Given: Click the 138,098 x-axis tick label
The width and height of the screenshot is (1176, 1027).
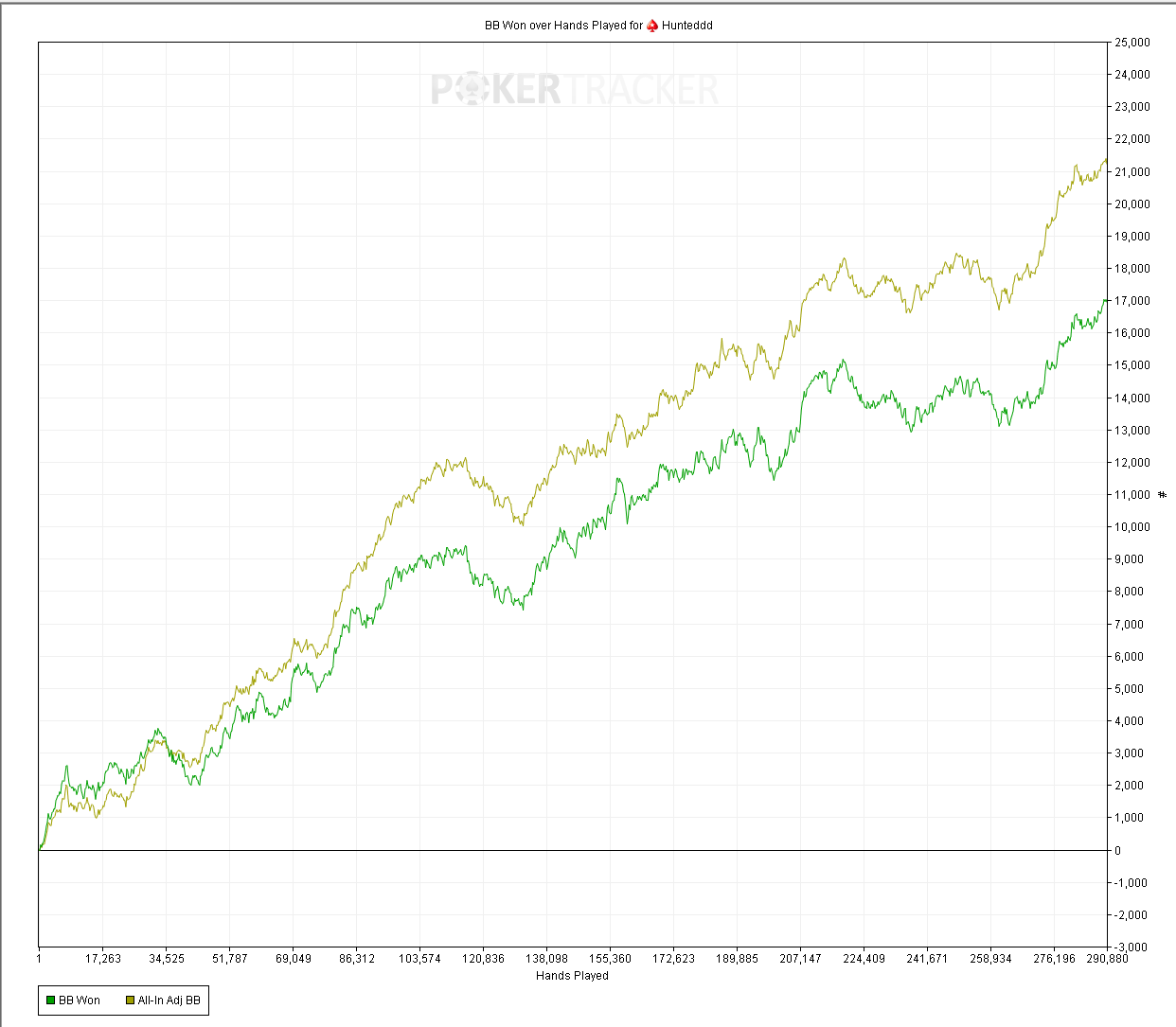Looking at the screenshot, I should 546,959.
